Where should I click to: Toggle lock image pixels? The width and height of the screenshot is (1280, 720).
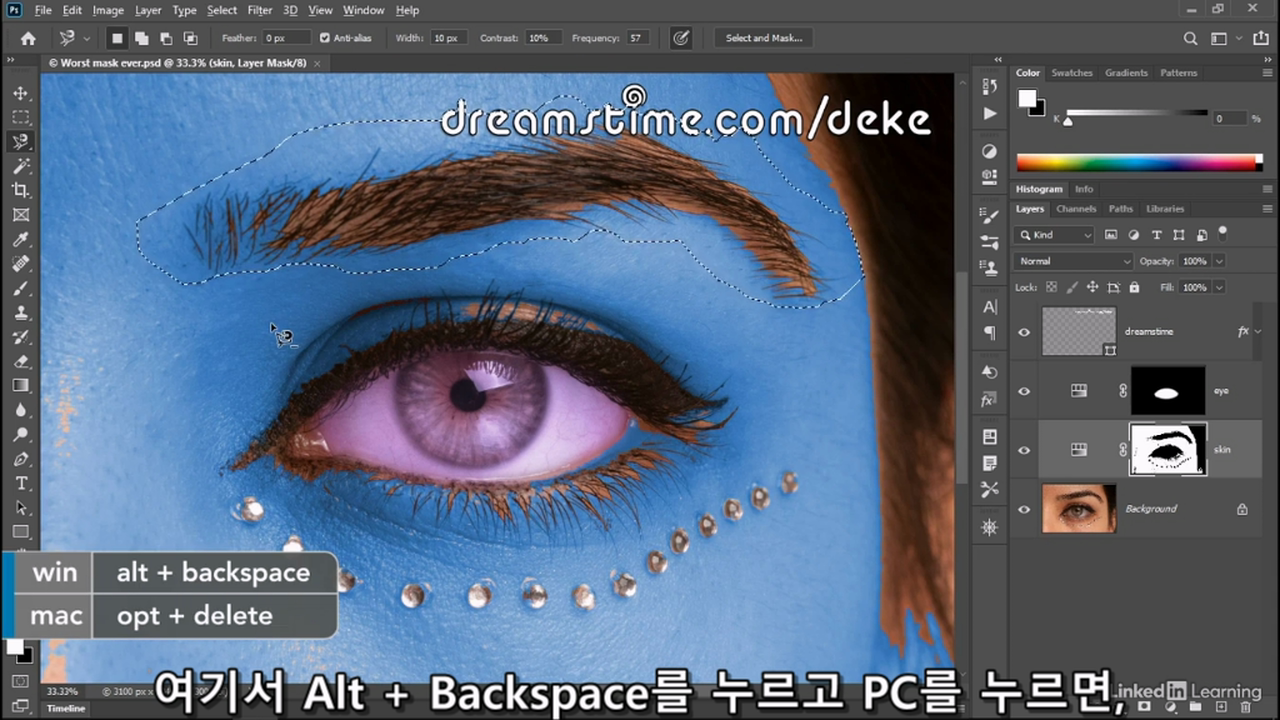tap(1072, 287)
